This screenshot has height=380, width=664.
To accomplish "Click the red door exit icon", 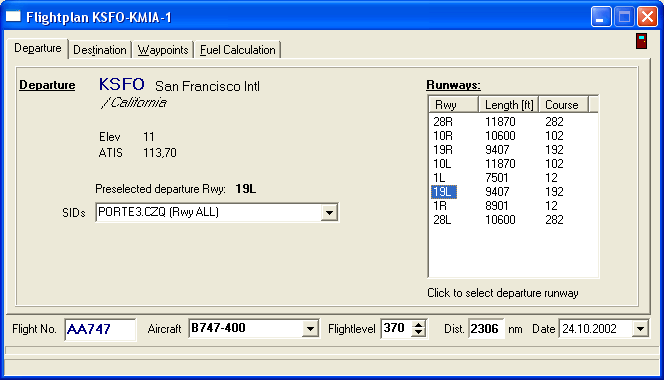I will pyautogui.click(x=642, y=41).
